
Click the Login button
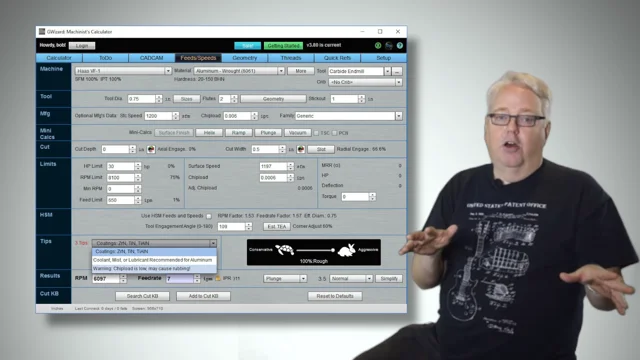(82, 46)
